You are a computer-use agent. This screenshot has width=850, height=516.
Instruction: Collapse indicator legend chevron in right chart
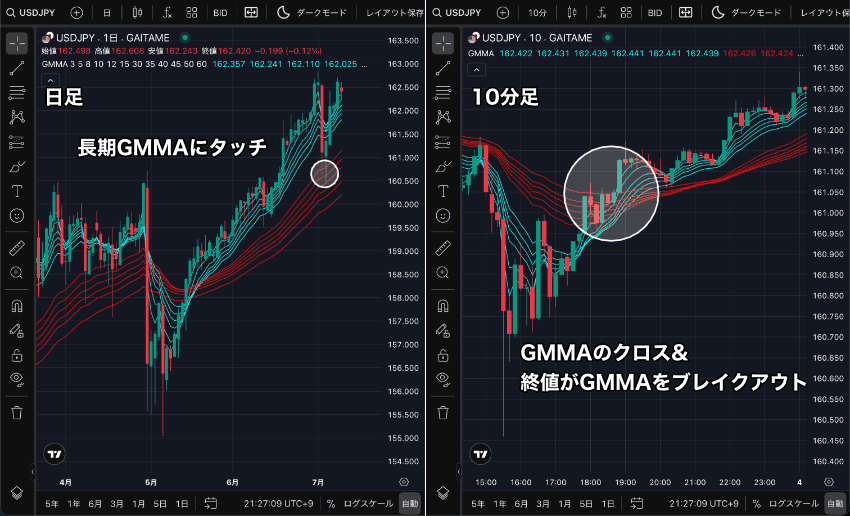point(476,69)
